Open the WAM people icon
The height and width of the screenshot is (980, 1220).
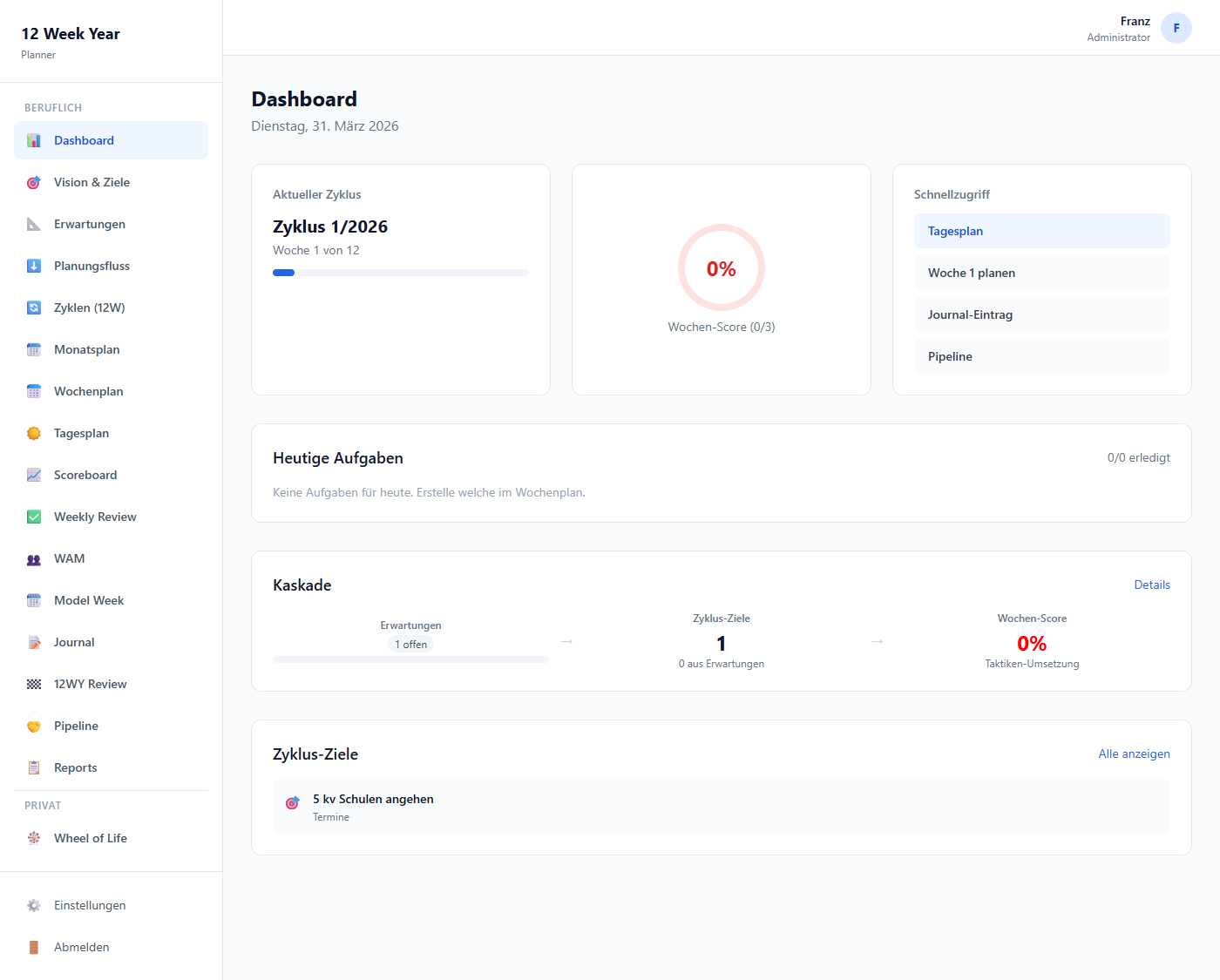click(33, 558)
